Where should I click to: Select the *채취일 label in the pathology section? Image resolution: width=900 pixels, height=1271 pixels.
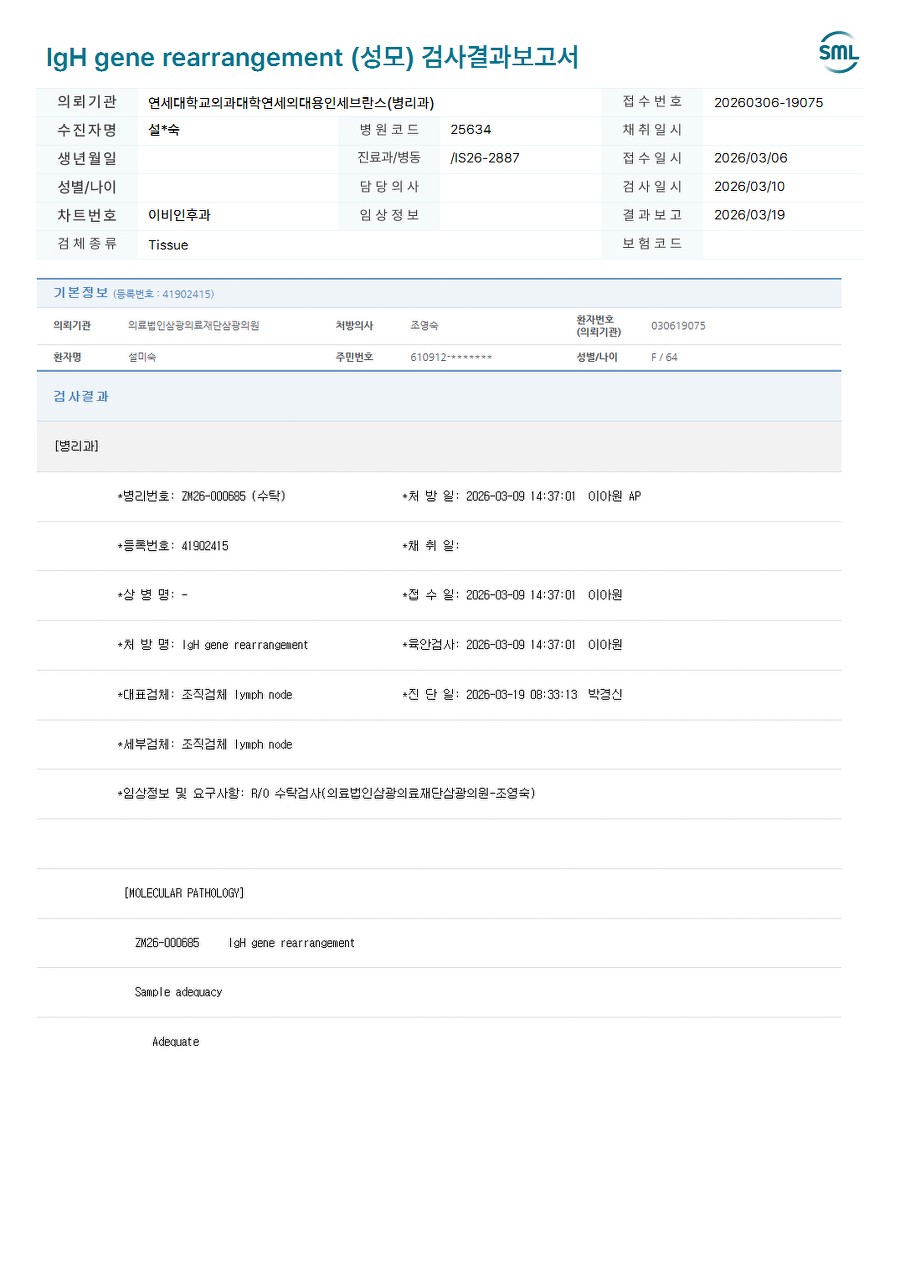(431, 546)
